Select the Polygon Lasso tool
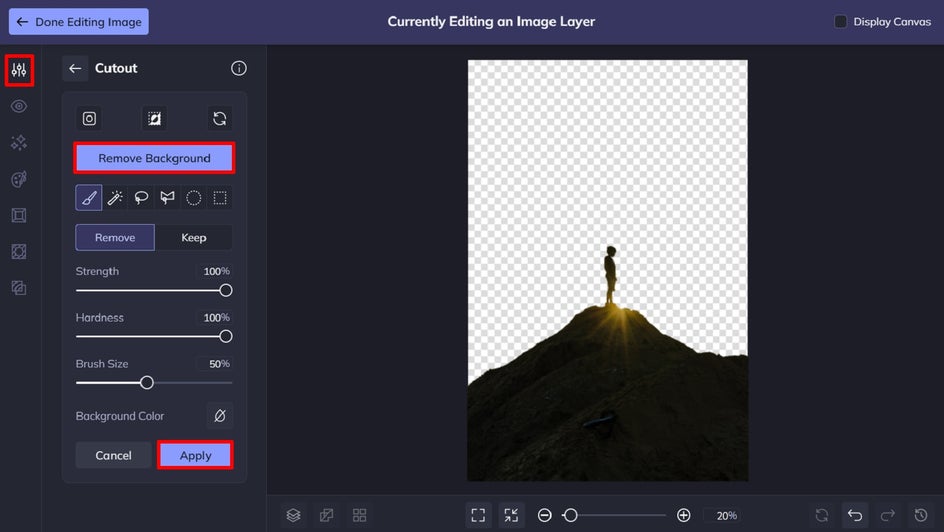The width and height of the screenshot is (944, 532). click(x=167, y=197)
